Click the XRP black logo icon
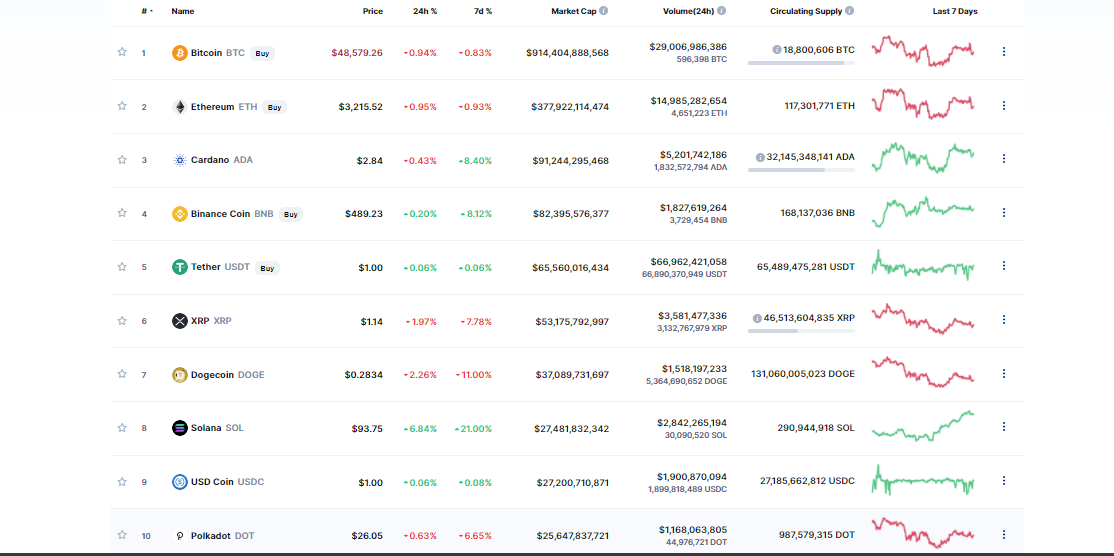This screenshot has height=556, width=1114. [x=180, y=321]
